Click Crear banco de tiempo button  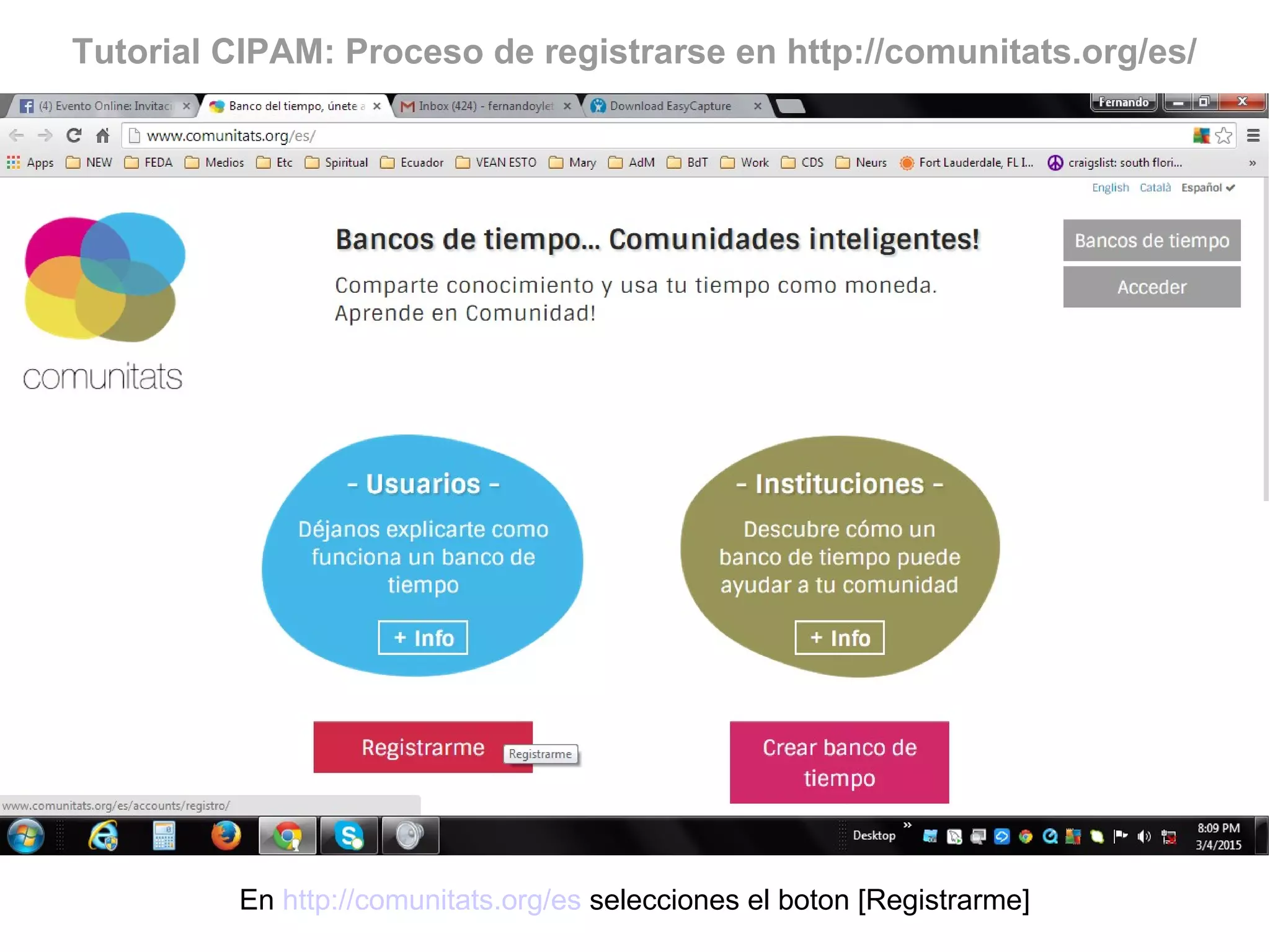838,762
